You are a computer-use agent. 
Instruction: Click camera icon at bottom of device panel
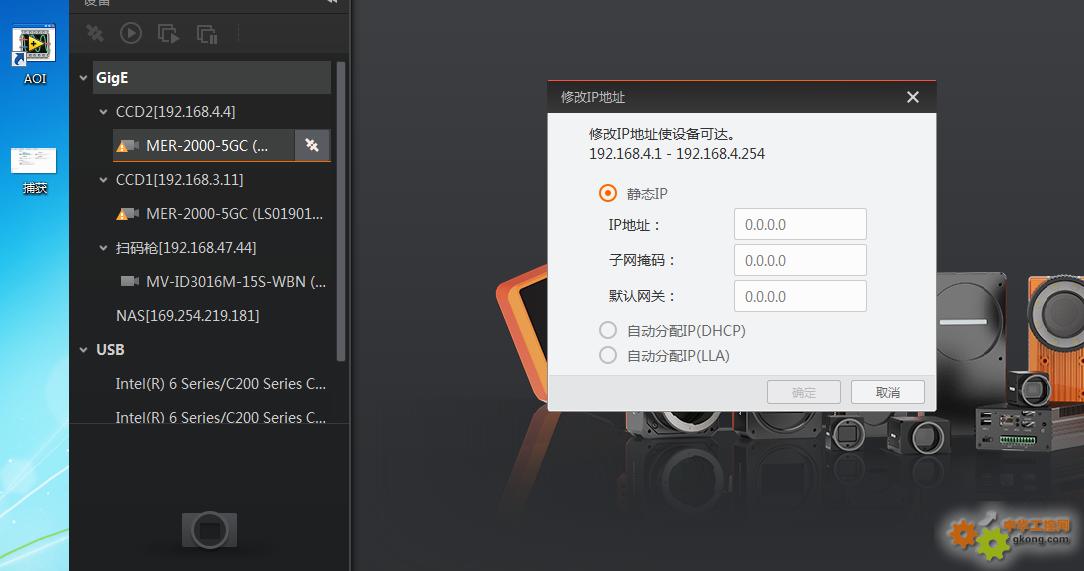point(209,530)
